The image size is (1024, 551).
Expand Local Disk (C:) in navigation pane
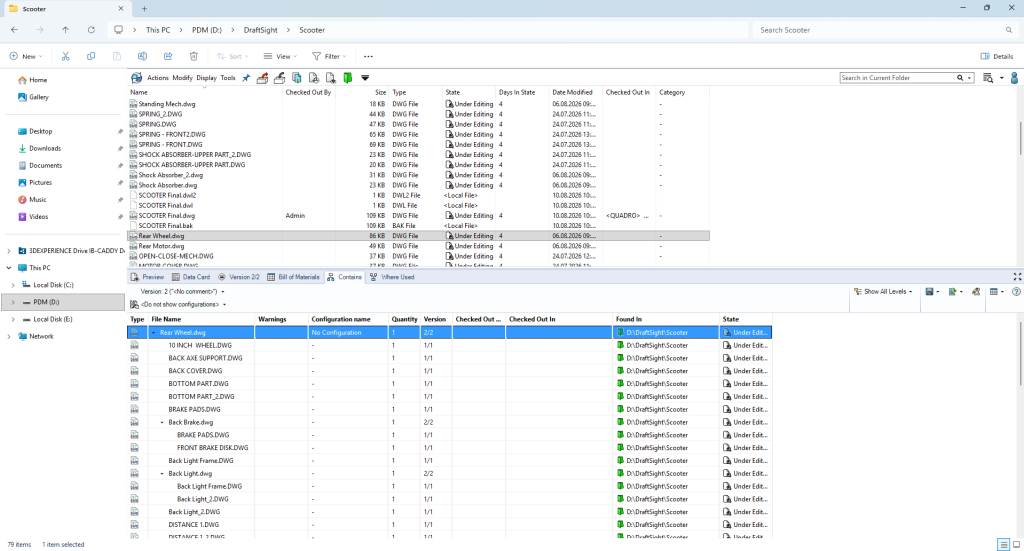(x=12, y=285)
